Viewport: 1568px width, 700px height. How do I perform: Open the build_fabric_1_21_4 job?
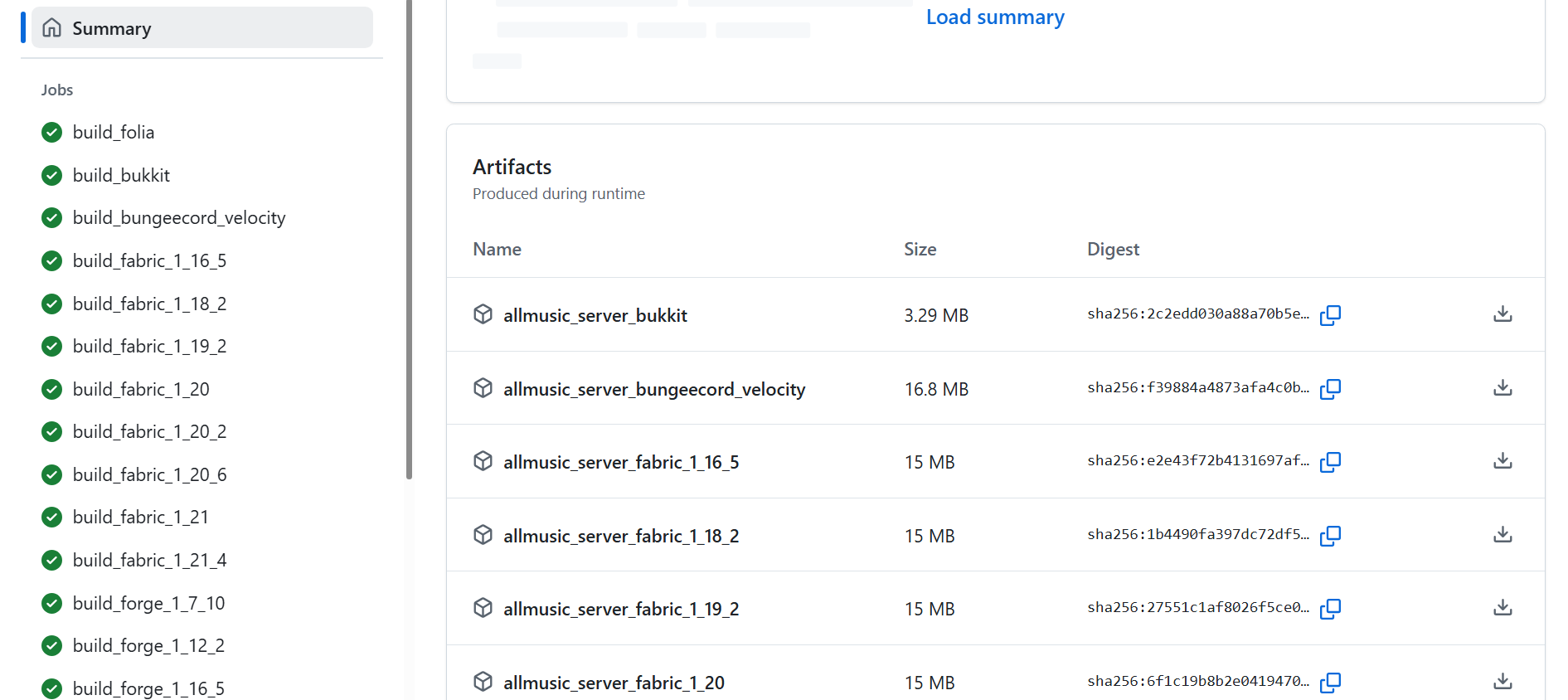click(149, 561)
